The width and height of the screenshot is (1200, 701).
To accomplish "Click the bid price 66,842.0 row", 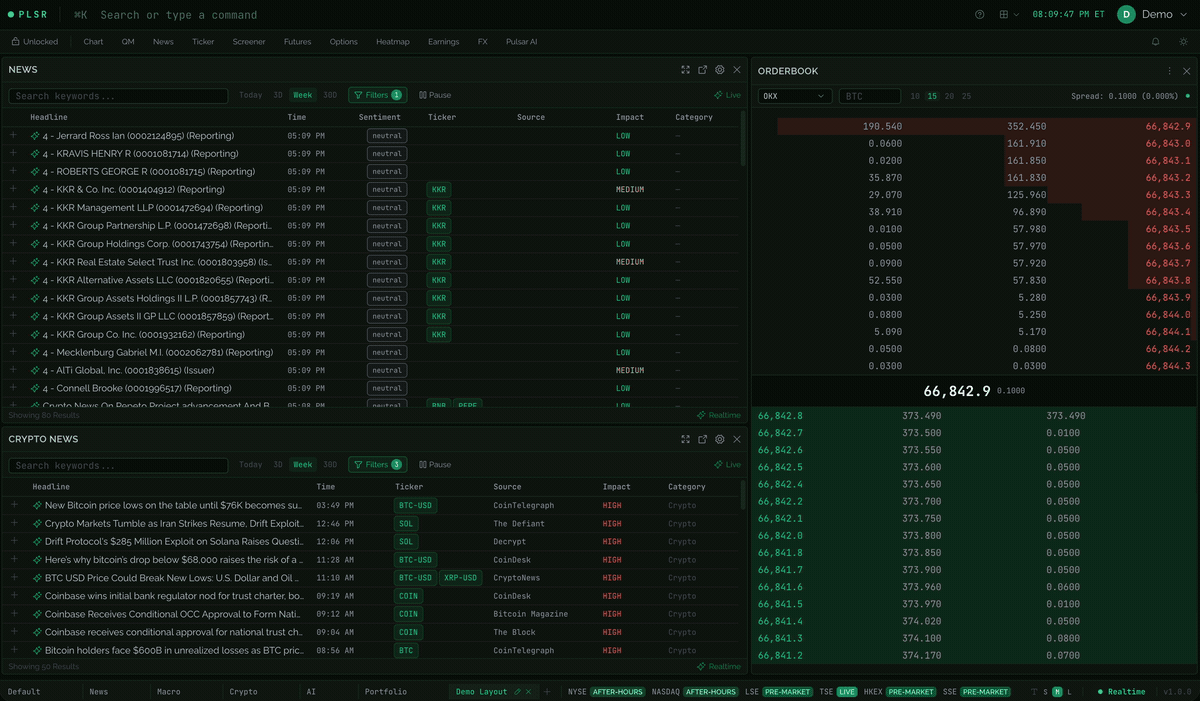I will [x=975, y=535].
